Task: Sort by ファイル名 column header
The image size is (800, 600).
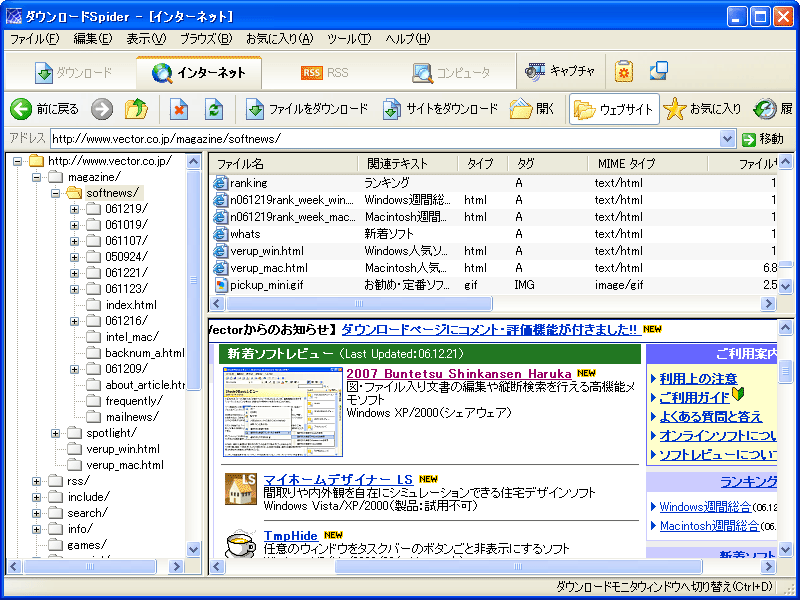Action: 284,164
